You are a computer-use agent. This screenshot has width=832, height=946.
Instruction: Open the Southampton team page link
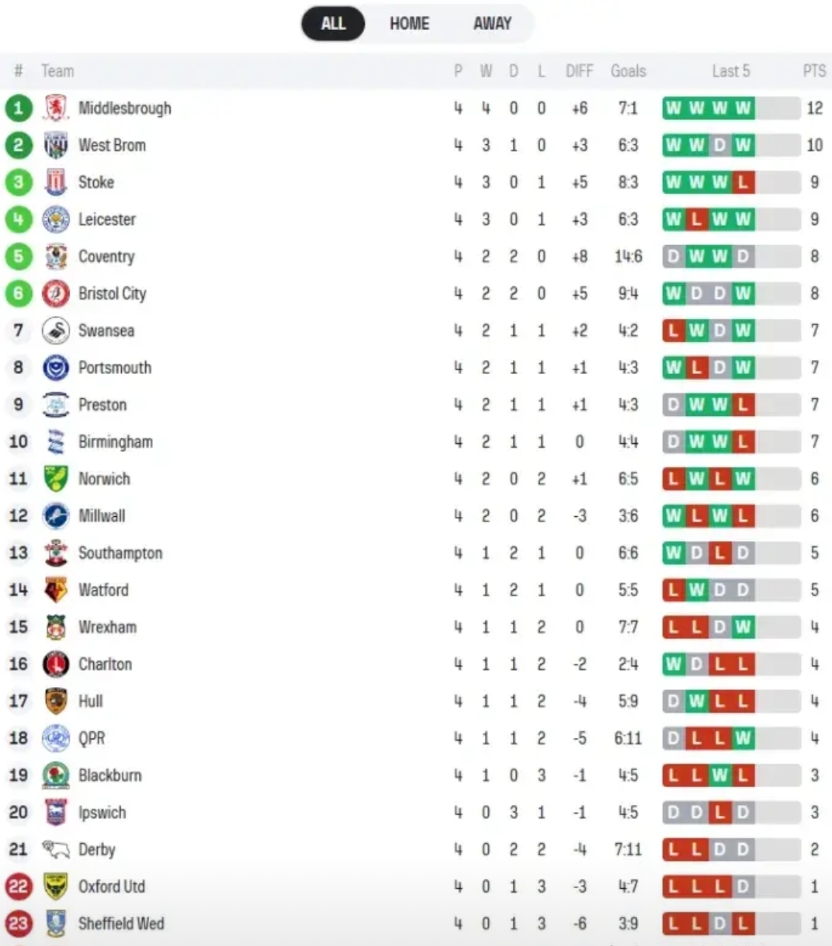tap(120, 553)
